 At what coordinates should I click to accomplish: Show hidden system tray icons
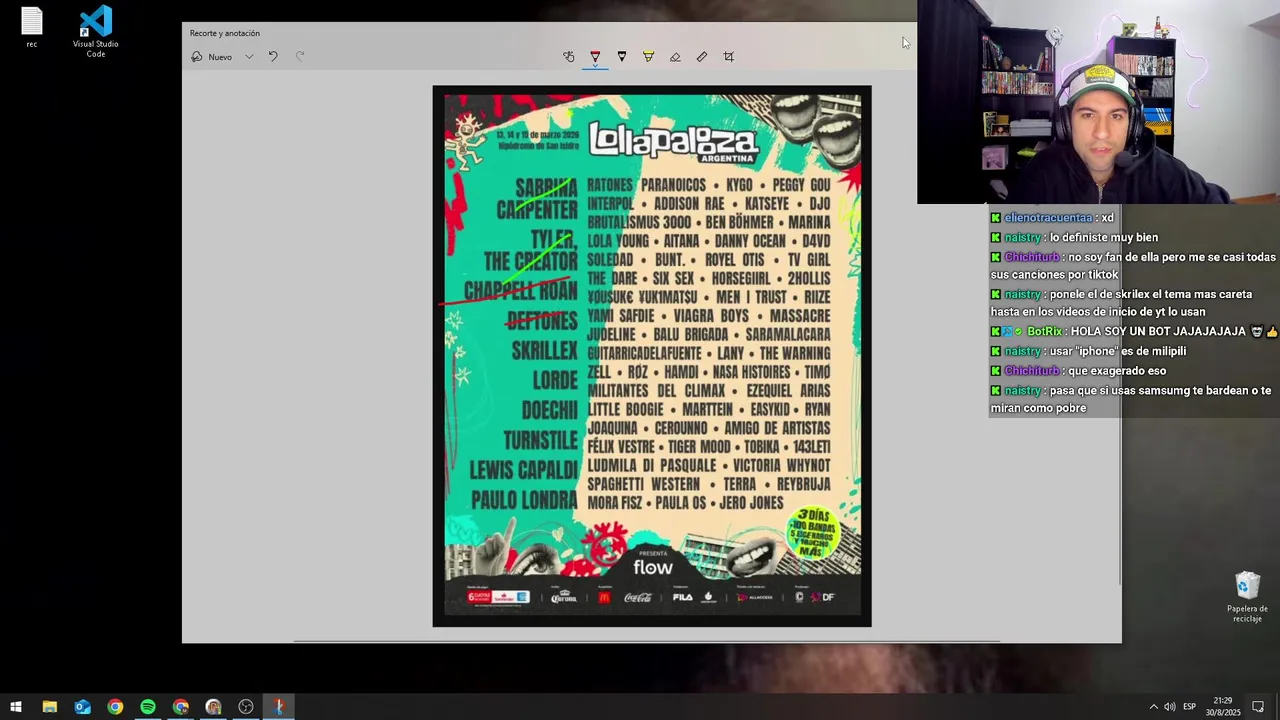point(1153,707)
